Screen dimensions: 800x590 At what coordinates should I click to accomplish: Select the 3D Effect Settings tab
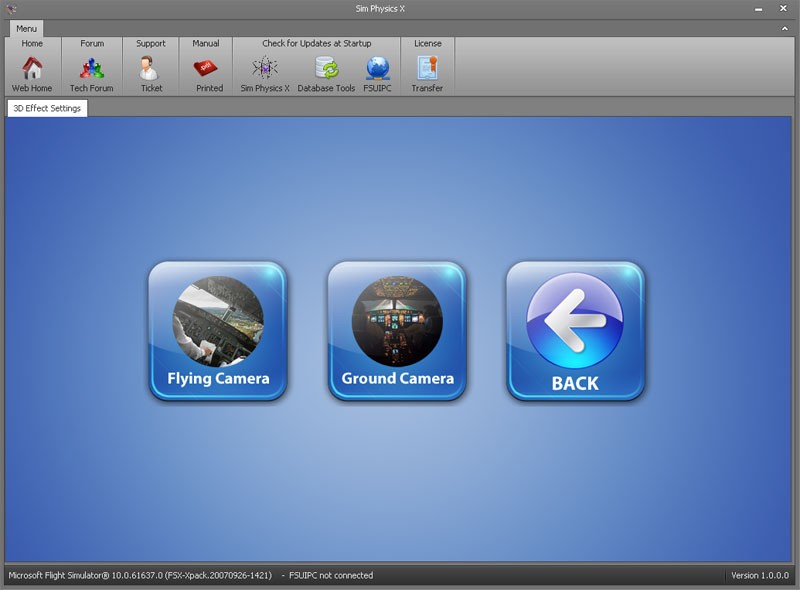coord(47,108)
